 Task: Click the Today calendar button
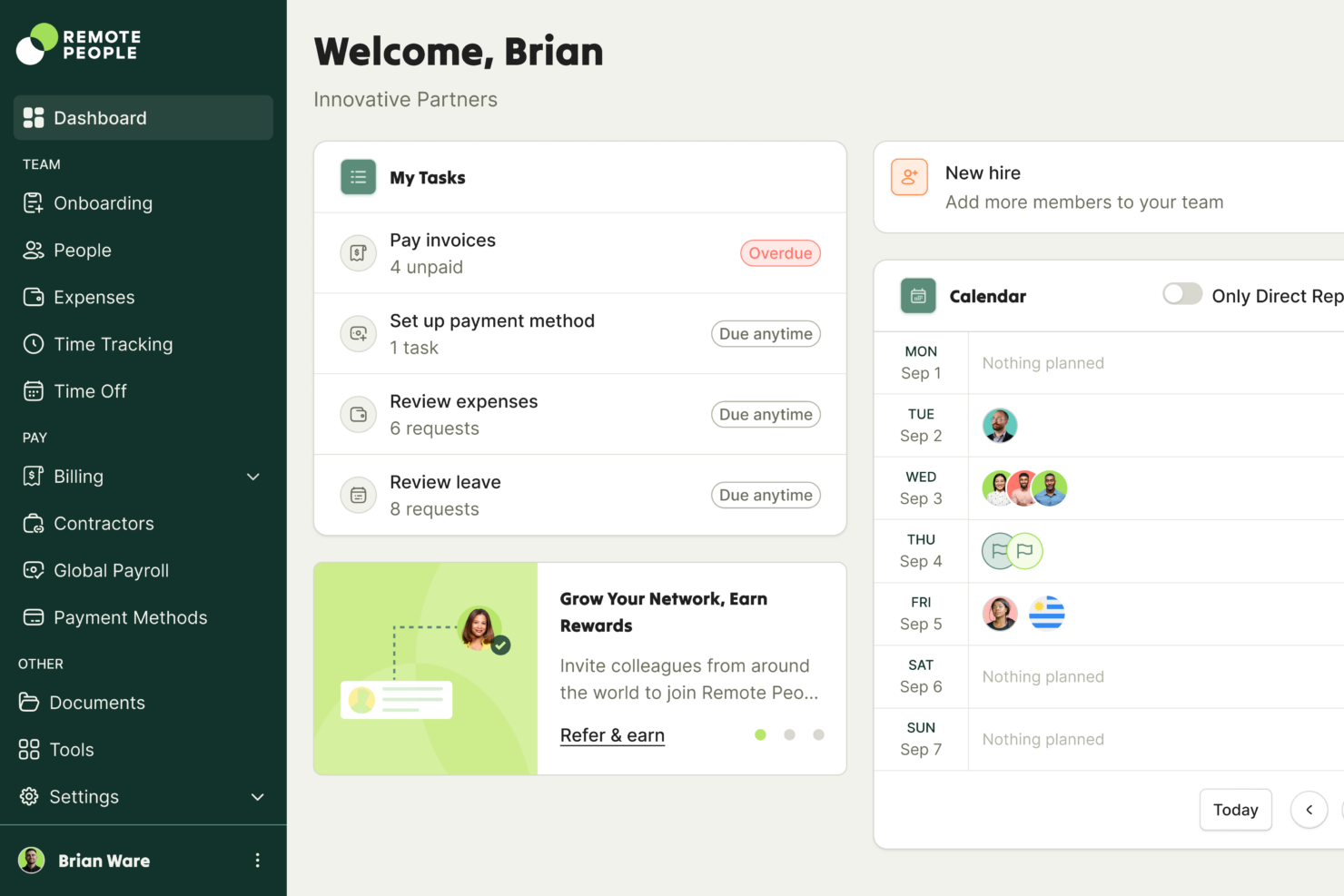[1235, 810]
